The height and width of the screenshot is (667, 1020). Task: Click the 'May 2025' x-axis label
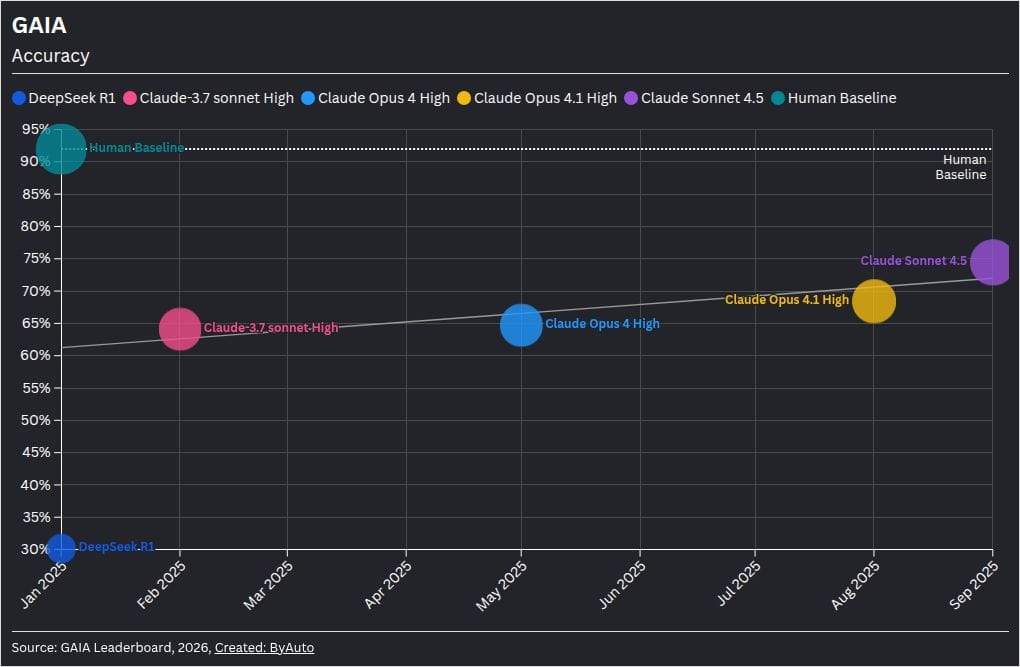502,586
